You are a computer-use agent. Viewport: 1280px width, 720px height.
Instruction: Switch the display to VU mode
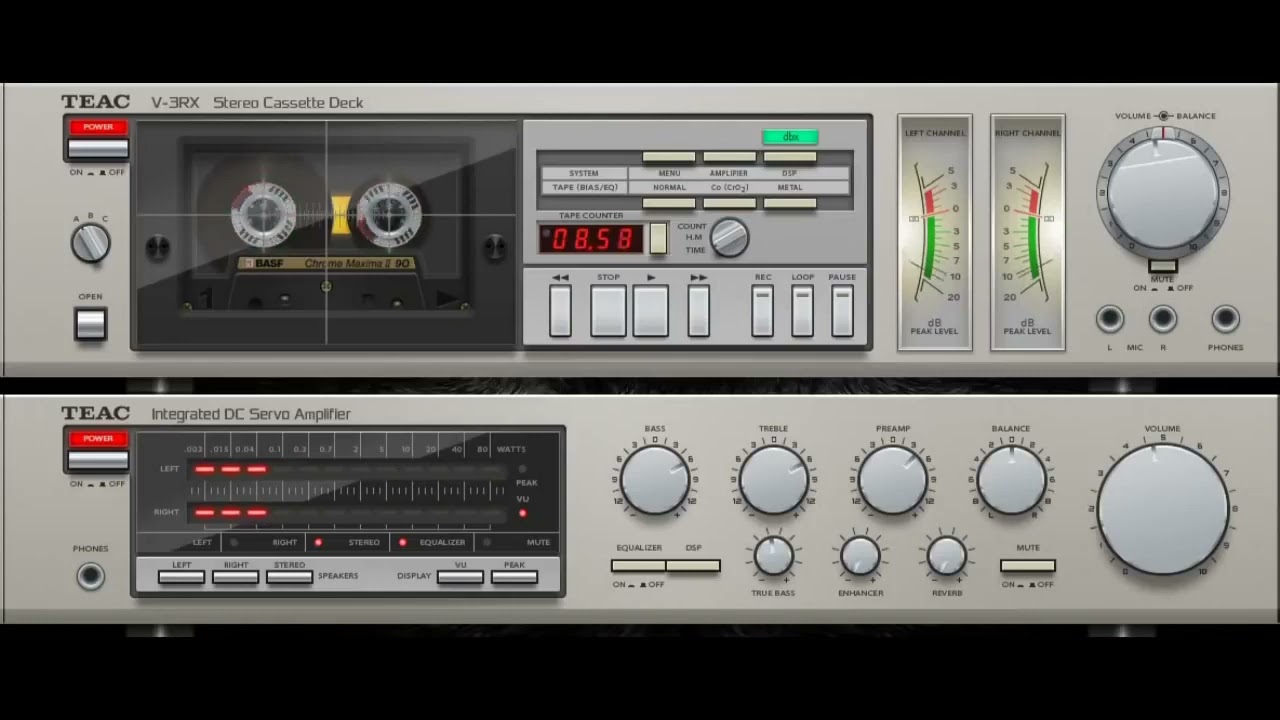(x=460, y=576)
